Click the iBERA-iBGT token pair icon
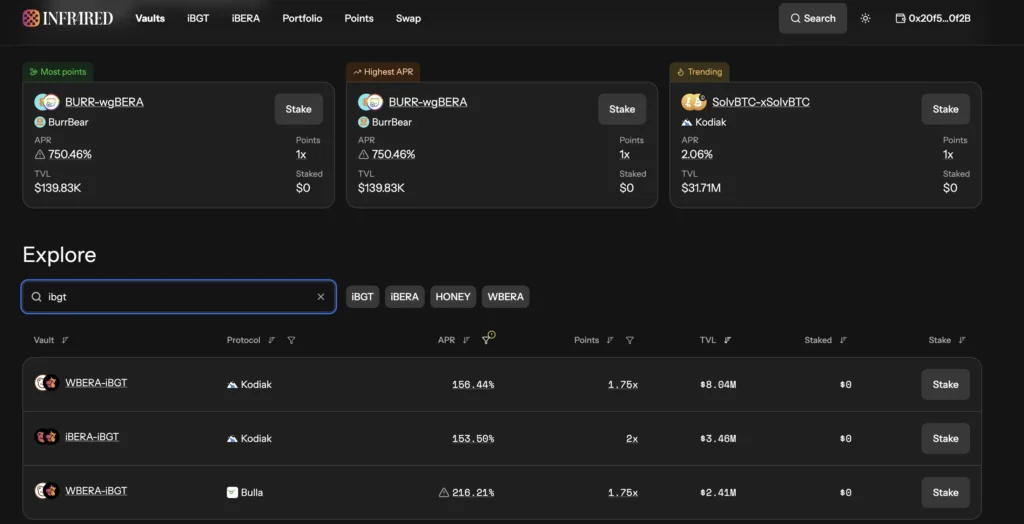Image resolution: width=1024 pixels, height=524 pixels. click(x=47, y=436)
